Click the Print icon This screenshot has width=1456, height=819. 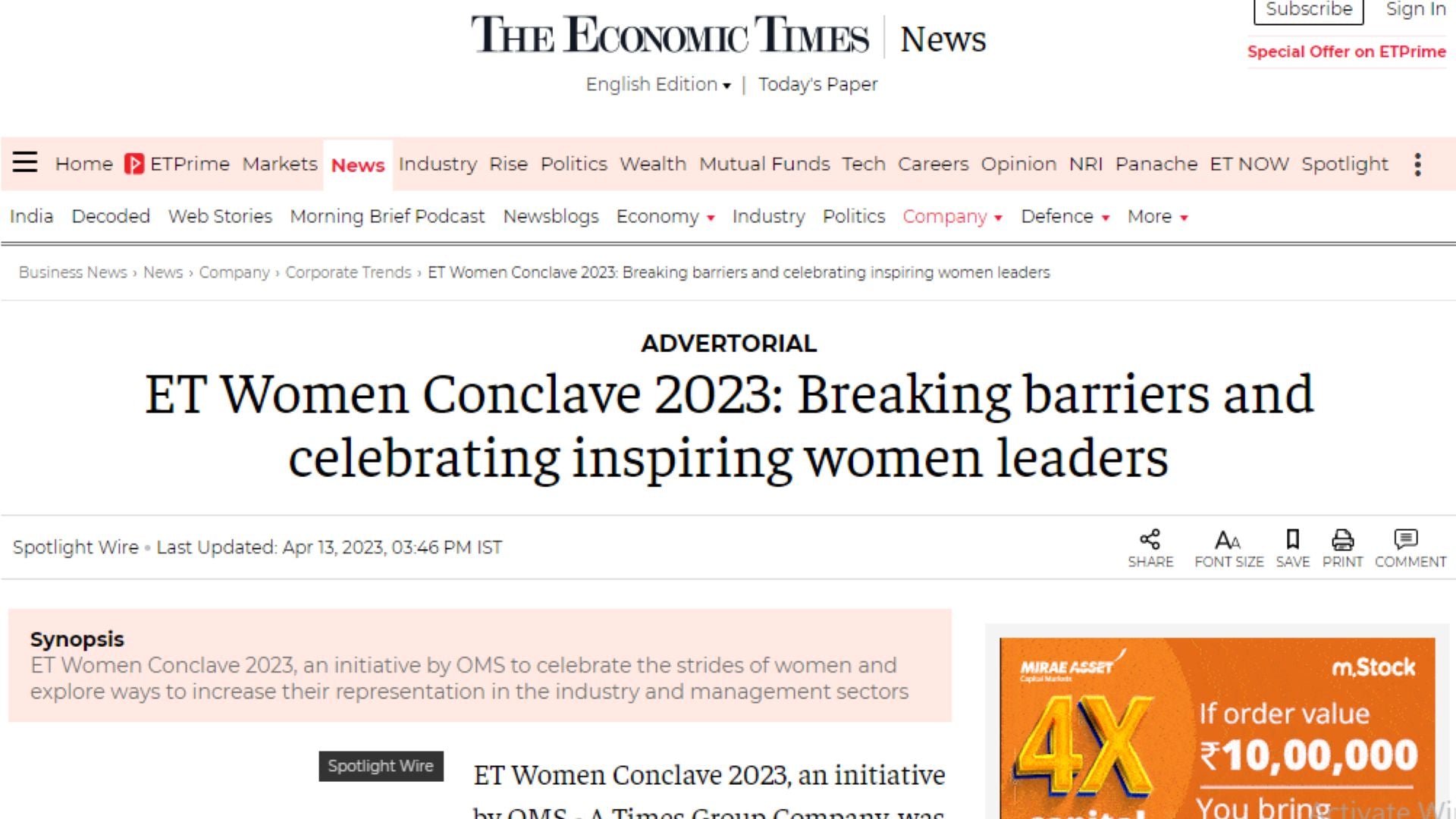coord(1342,540)
